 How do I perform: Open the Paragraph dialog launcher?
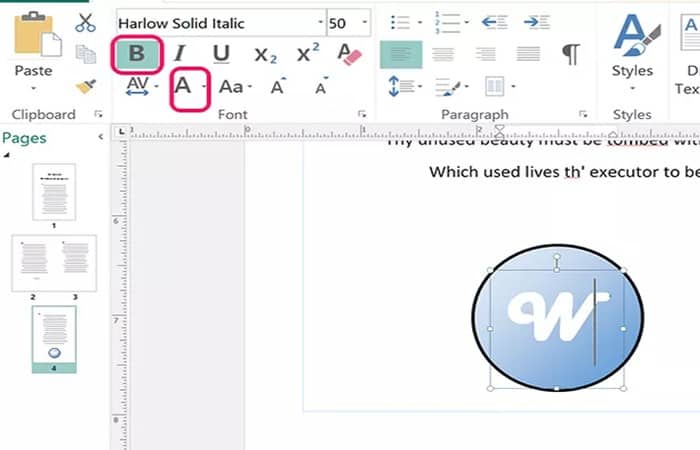click(x=583, y=115)
